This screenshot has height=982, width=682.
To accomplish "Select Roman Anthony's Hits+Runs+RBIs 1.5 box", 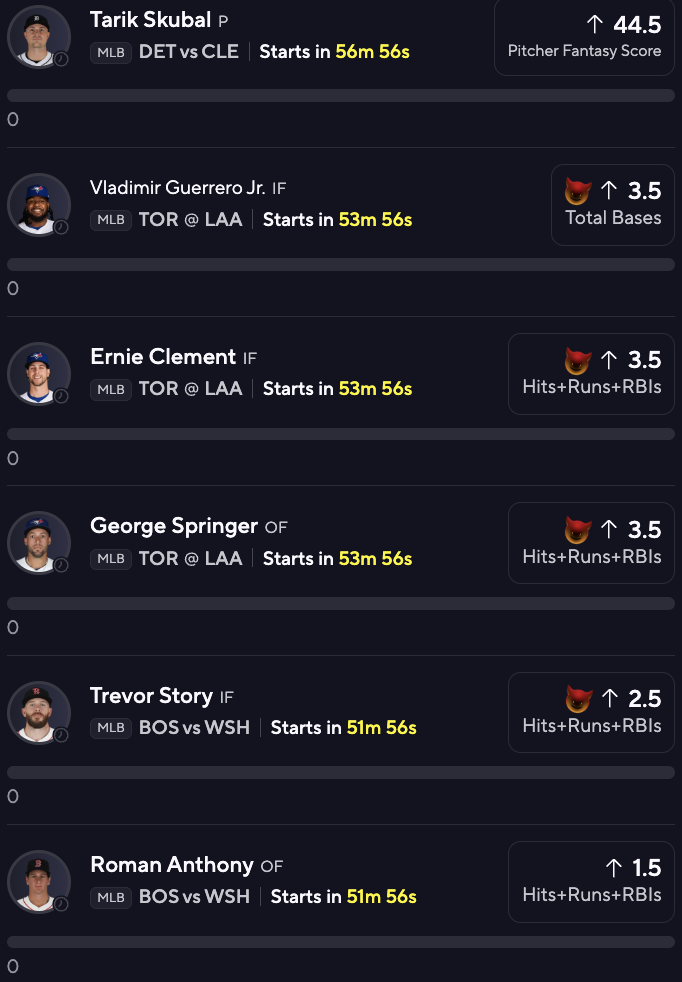I will pyautogui.click(x=591, y=882).
